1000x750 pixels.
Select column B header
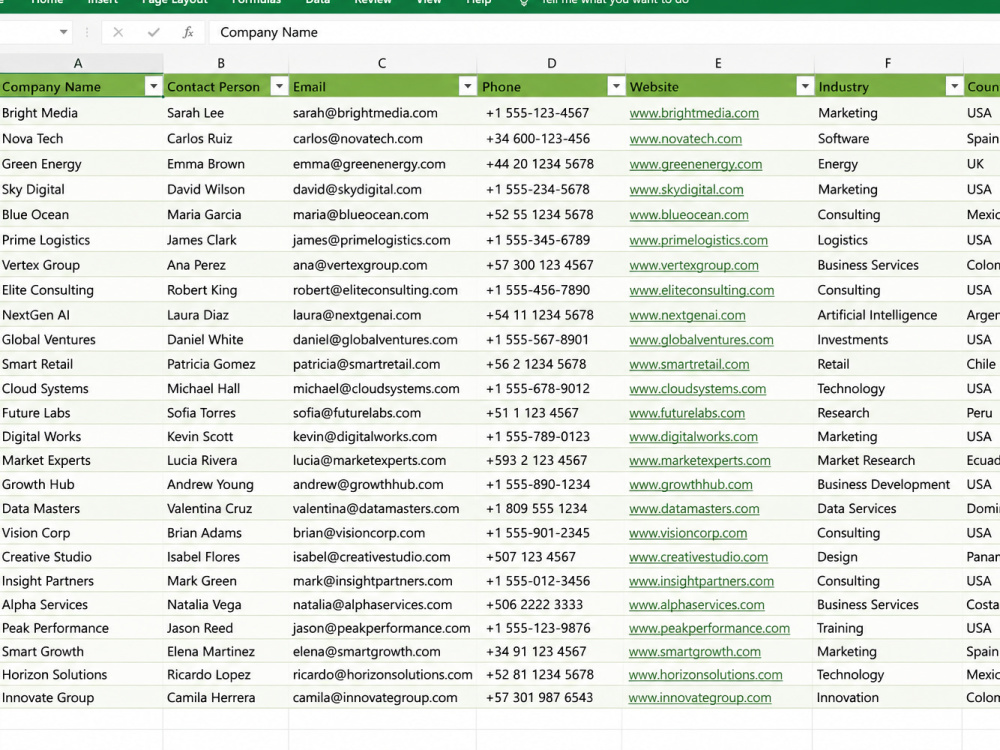221,63
